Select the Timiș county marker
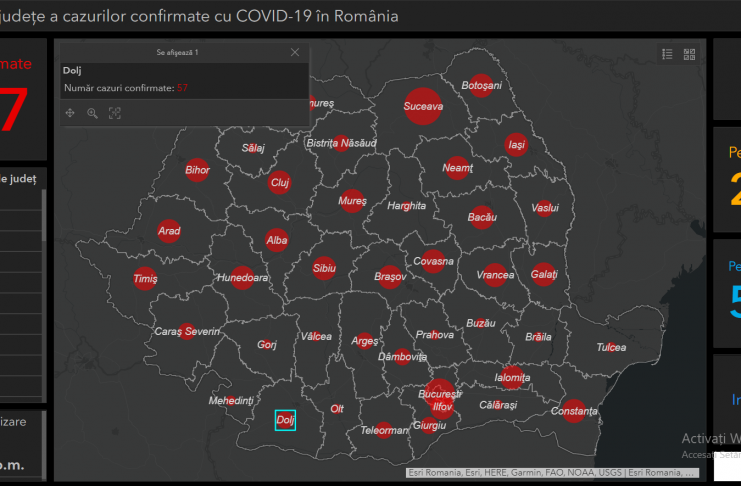 point(145,280)
